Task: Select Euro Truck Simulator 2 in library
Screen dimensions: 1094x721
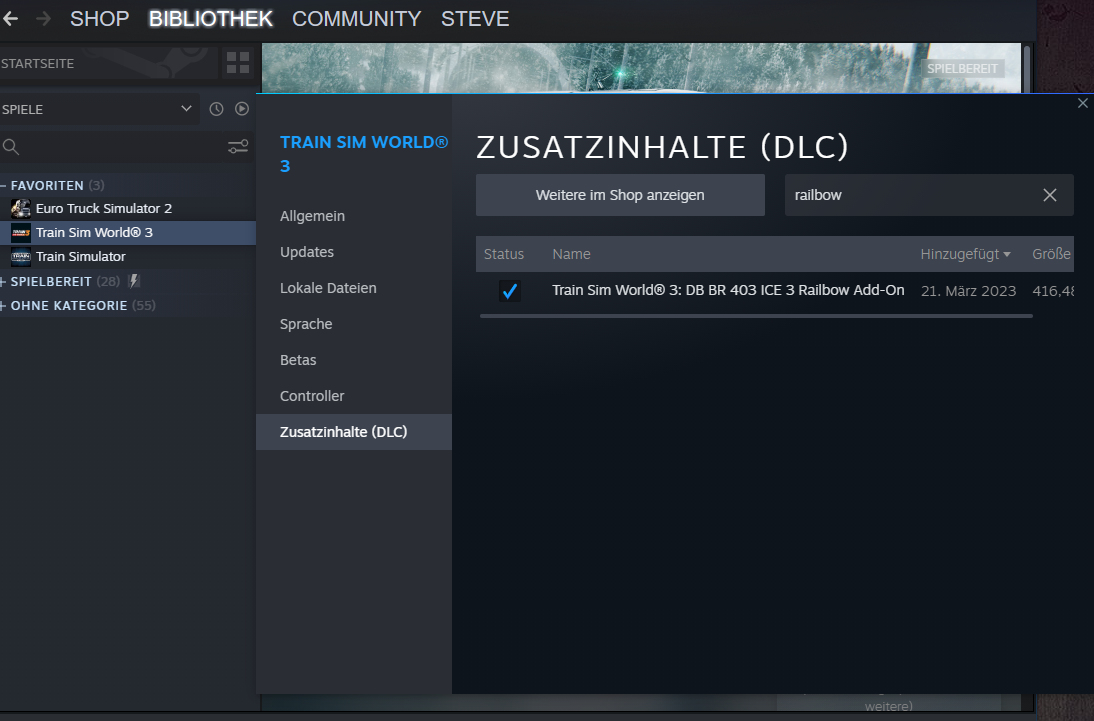Action: coord(128,208)
